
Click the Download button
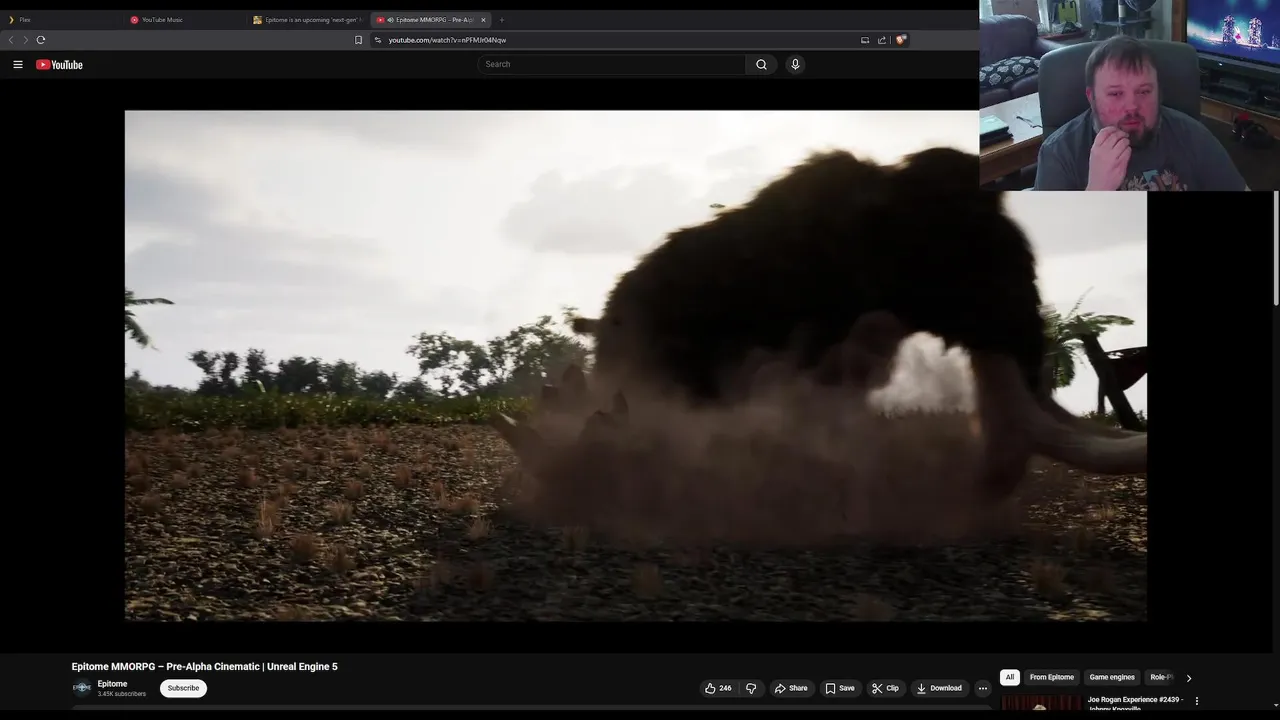pyautogui.click(x=939, y=688)
